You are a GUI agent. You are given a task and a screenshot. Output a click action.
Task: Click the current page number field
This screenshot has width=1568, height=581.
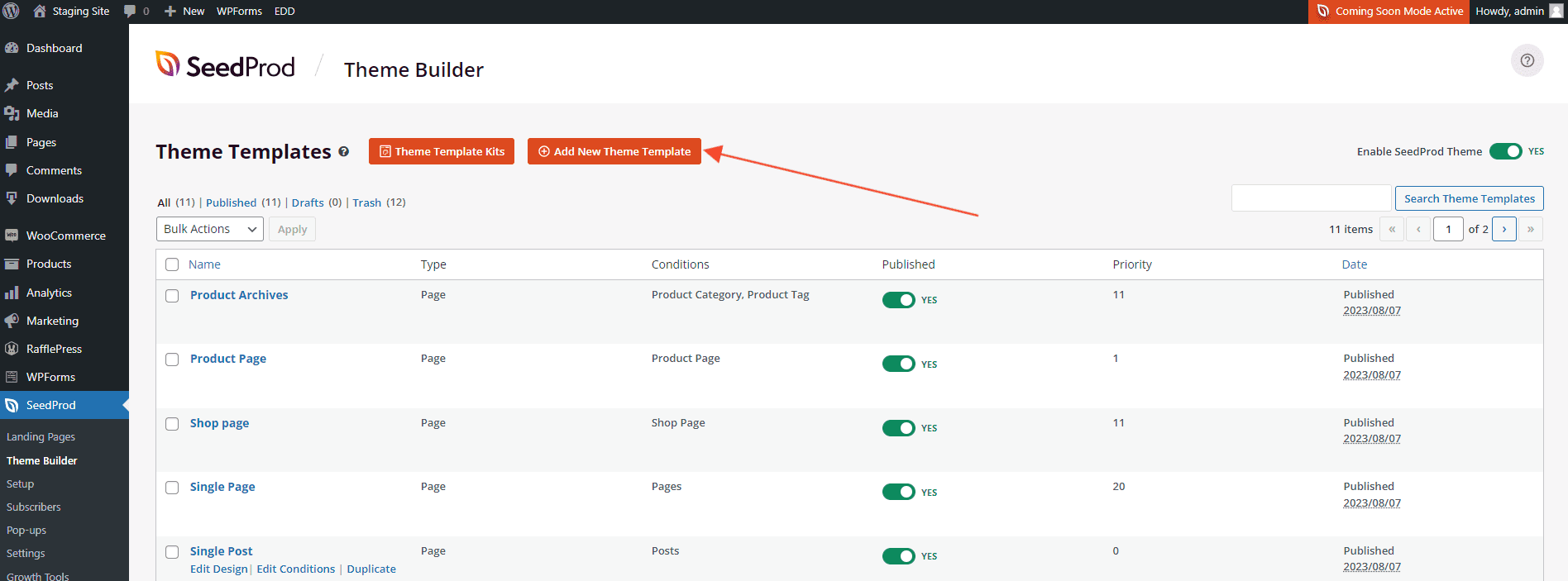click(1448, 229)
